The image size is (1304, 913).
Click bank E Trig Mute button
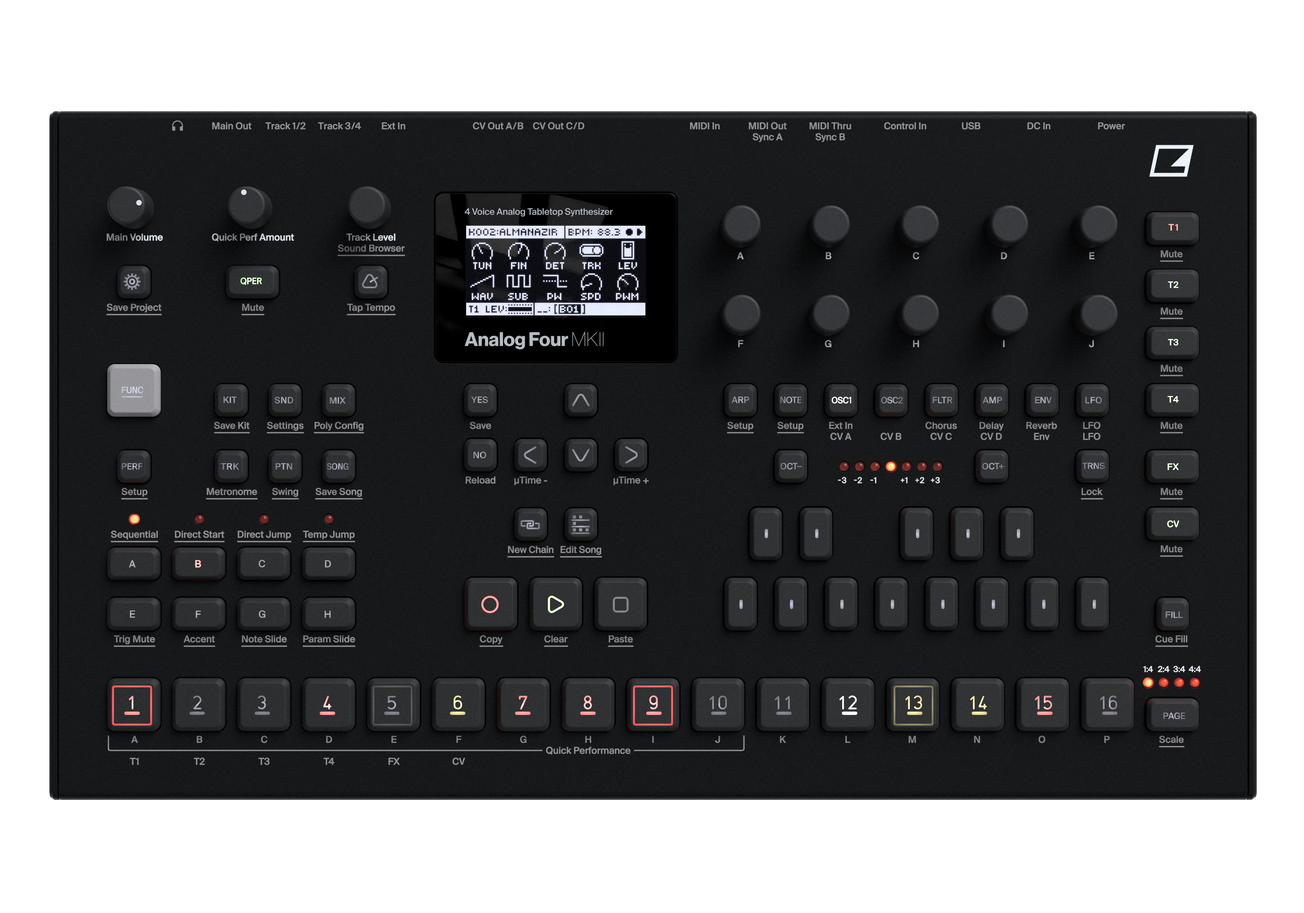[x=133, y=614]
